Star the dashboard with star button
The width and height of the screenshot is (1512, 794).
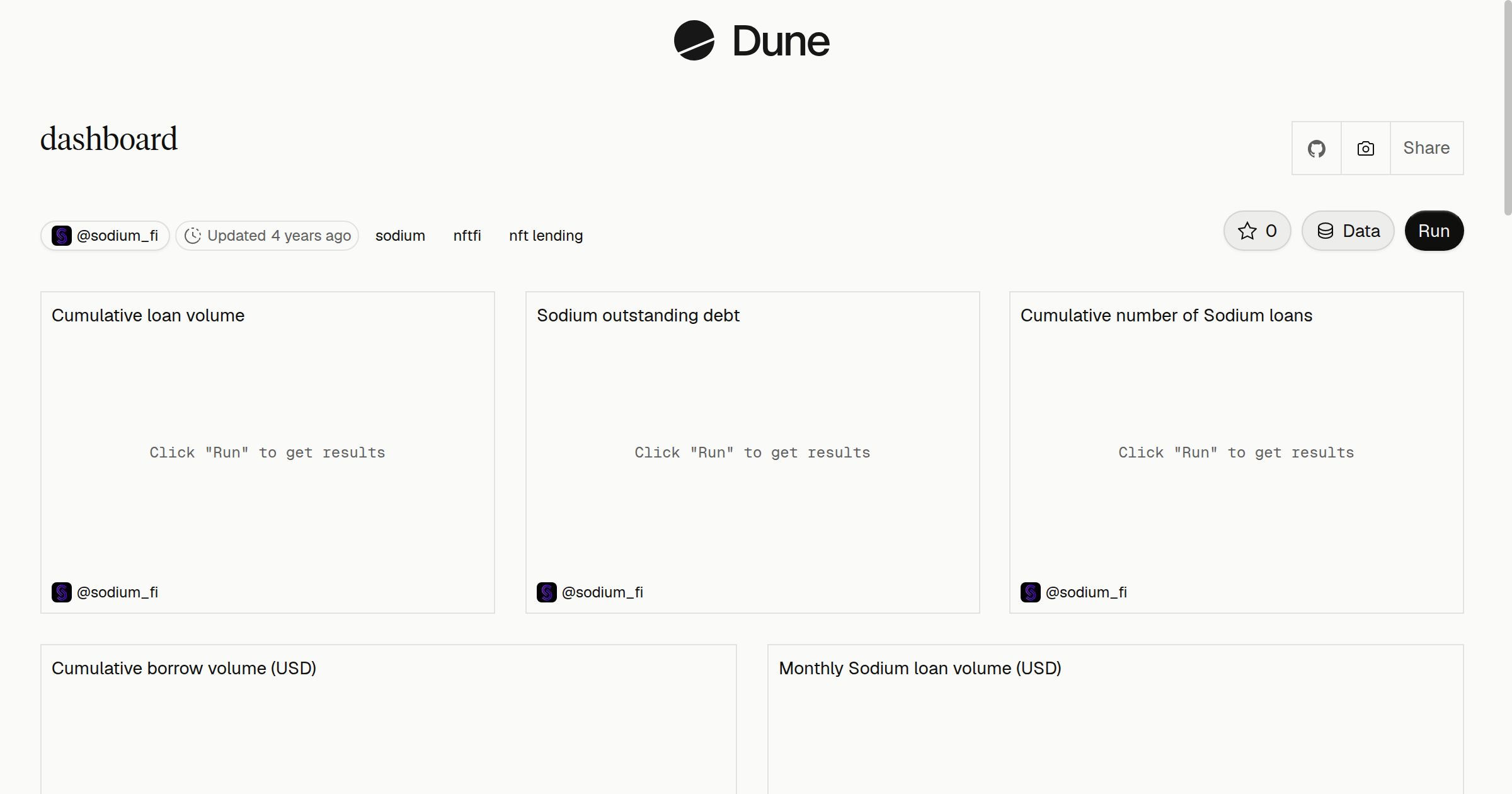(x=1257, y=231)
